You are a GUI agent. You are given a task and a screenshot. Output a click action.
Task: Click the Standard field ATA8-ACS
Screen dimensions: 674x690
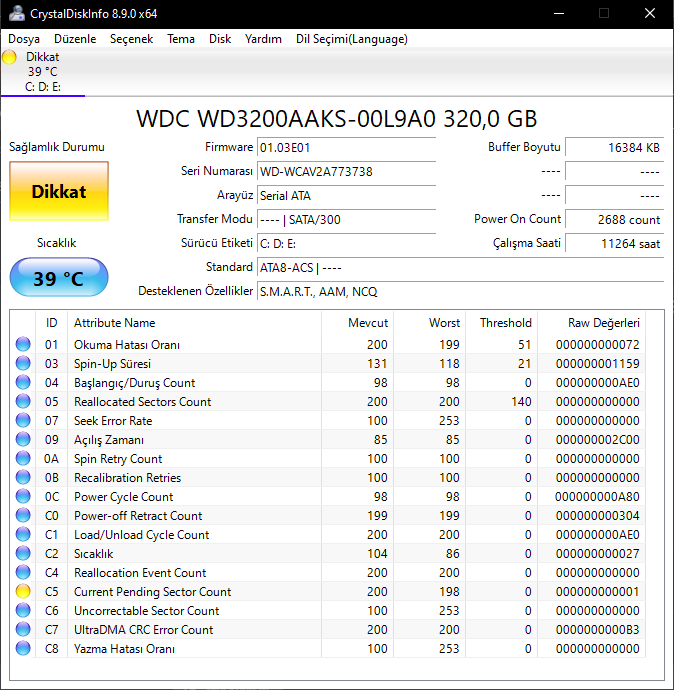pos(460,268)
